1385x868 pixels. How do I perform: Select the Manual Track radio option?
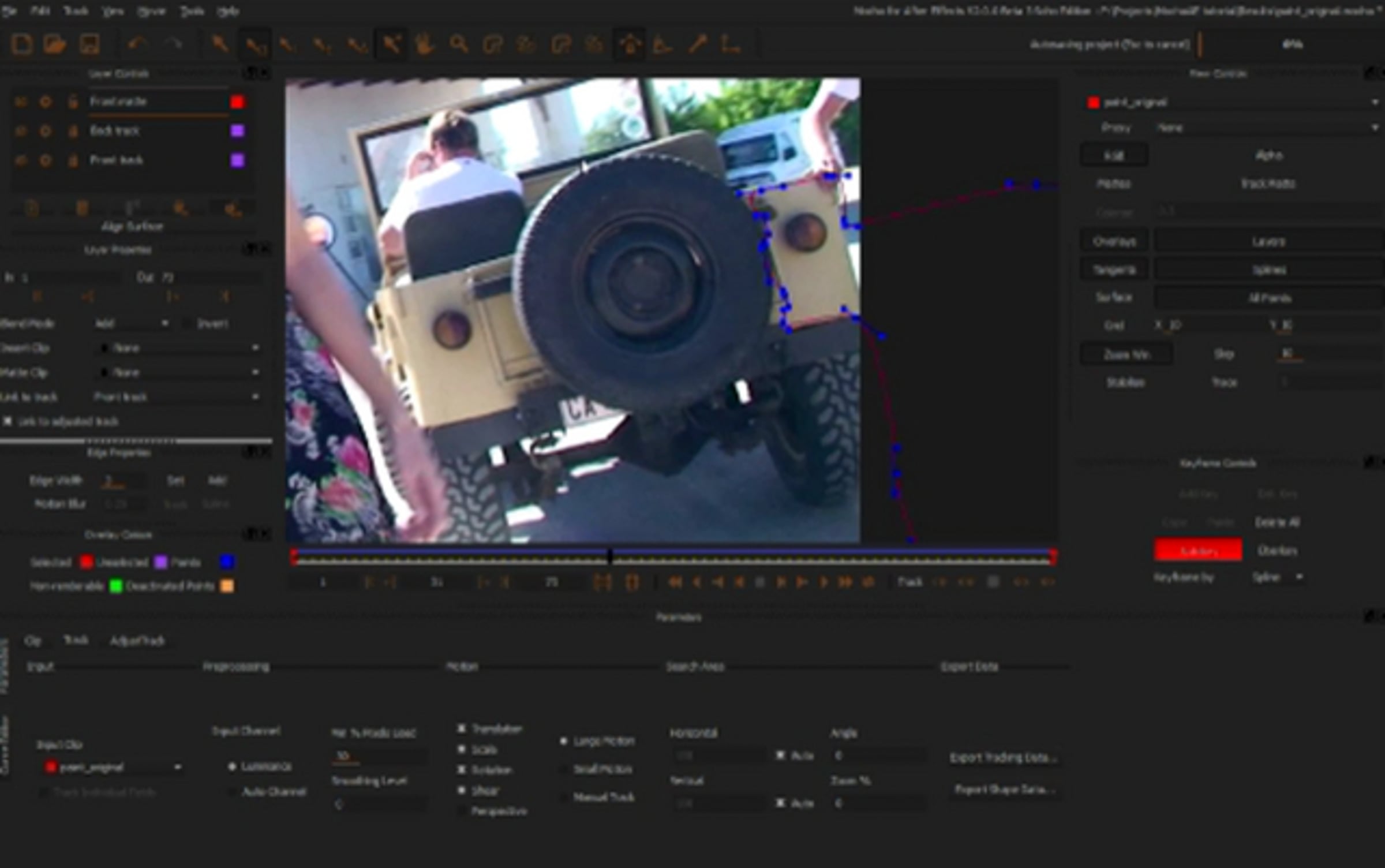564,797
